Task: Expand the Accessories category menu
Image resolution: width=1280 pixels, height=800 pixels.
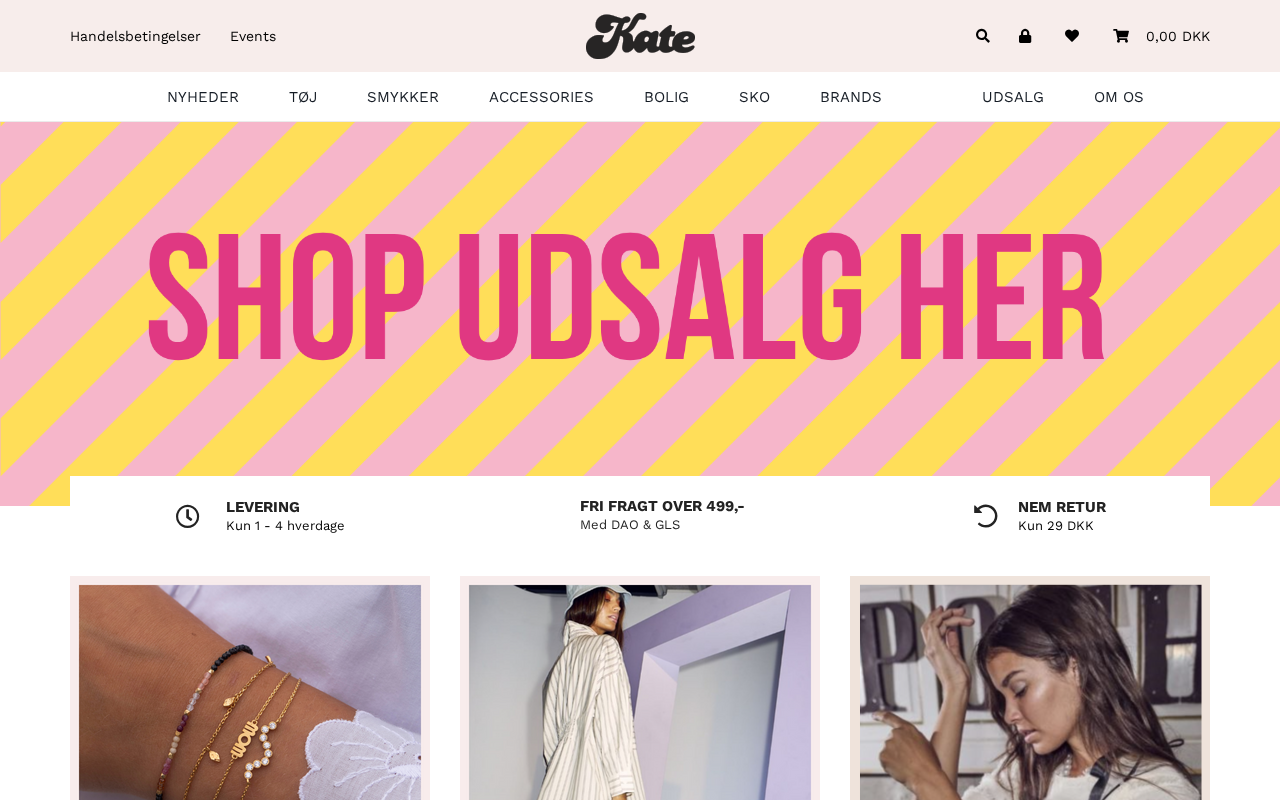Action: click(541, 97)
